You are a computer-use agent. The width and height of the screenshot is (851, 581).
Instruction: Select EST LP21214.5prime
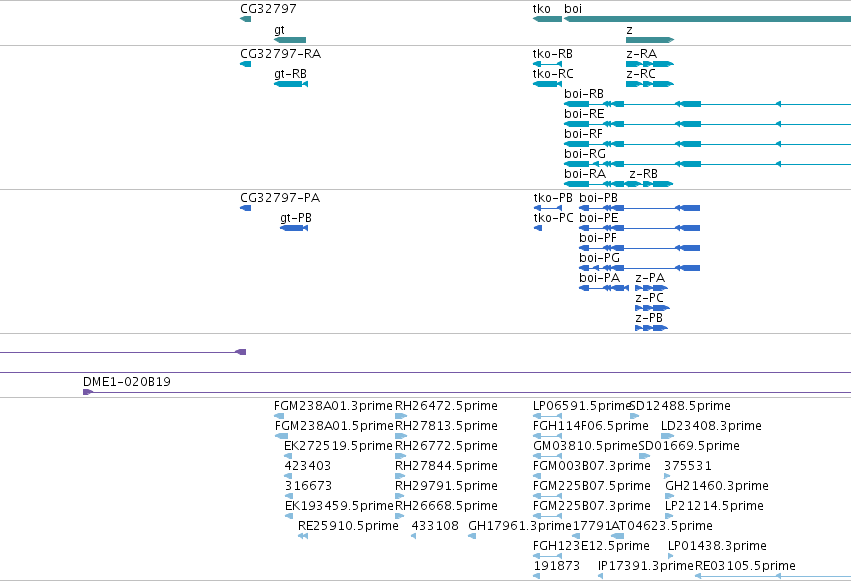(669, 516)
